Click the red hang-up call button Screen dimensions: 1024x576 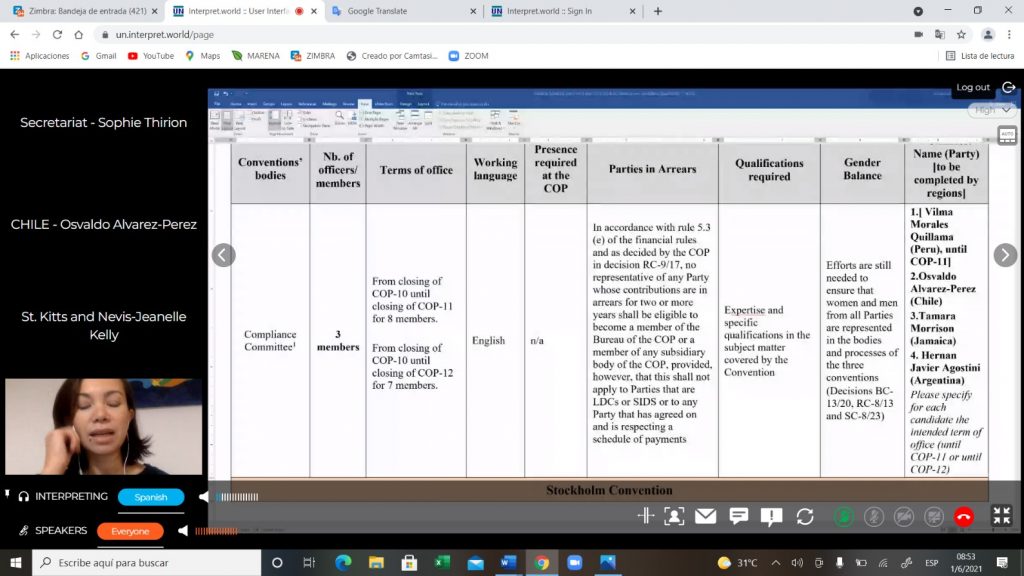coord(963,516)
